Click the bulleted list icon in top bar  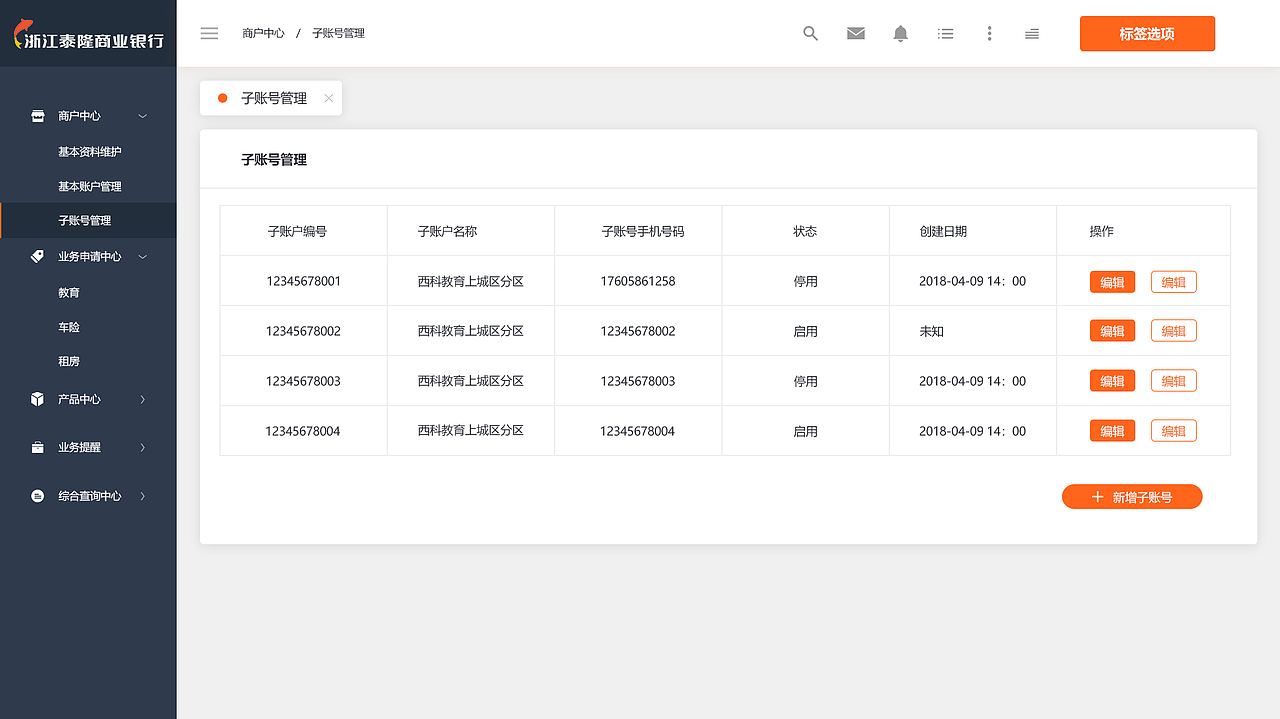945,33
